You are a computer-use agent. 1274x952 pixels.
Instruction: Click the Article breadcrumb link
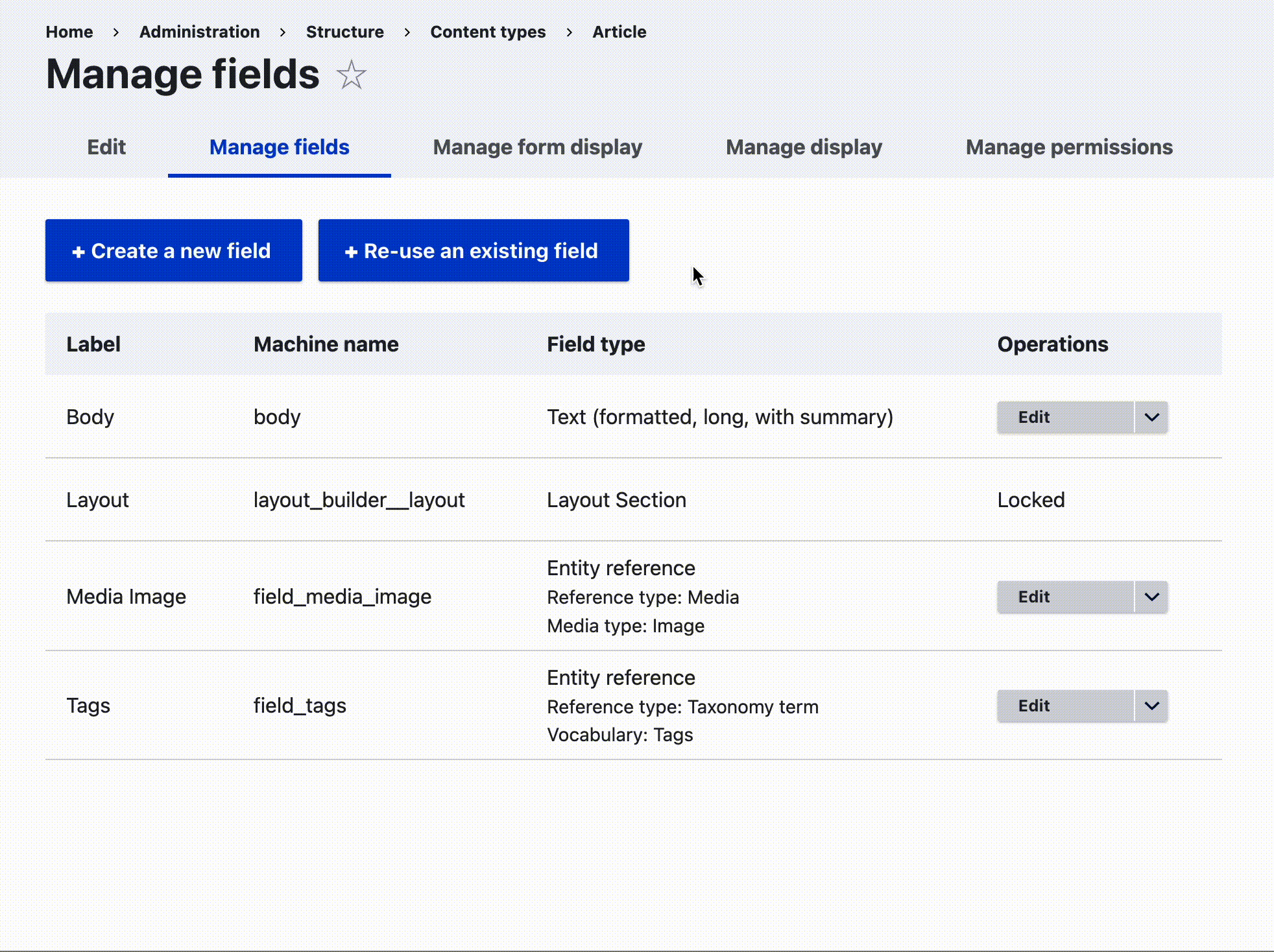tap(619, 32)
